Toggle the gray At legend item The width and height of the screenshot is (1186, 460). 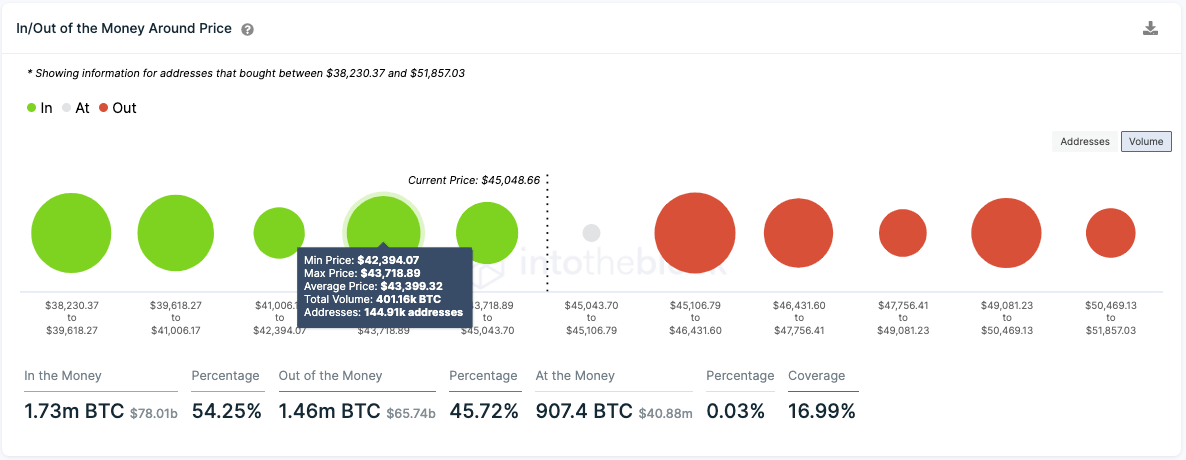pos(75,108)
